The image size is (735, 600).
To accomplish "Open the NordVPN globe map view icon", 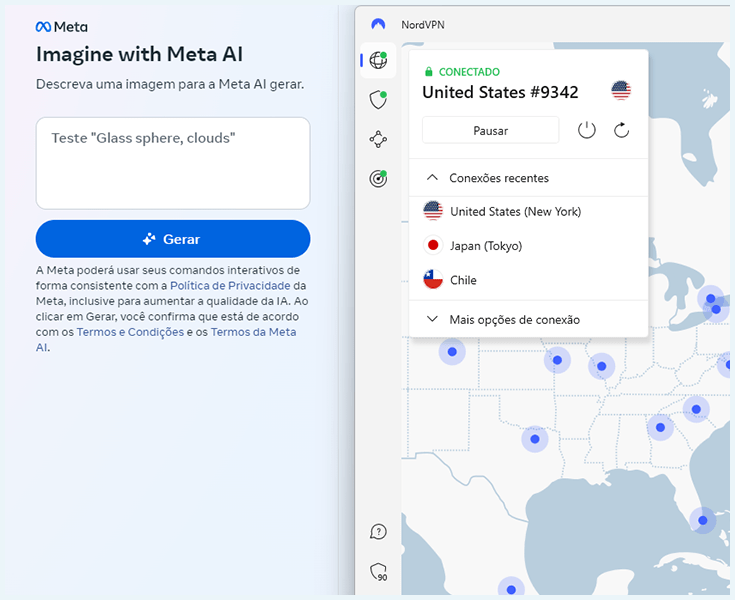I will pos(378,60).
